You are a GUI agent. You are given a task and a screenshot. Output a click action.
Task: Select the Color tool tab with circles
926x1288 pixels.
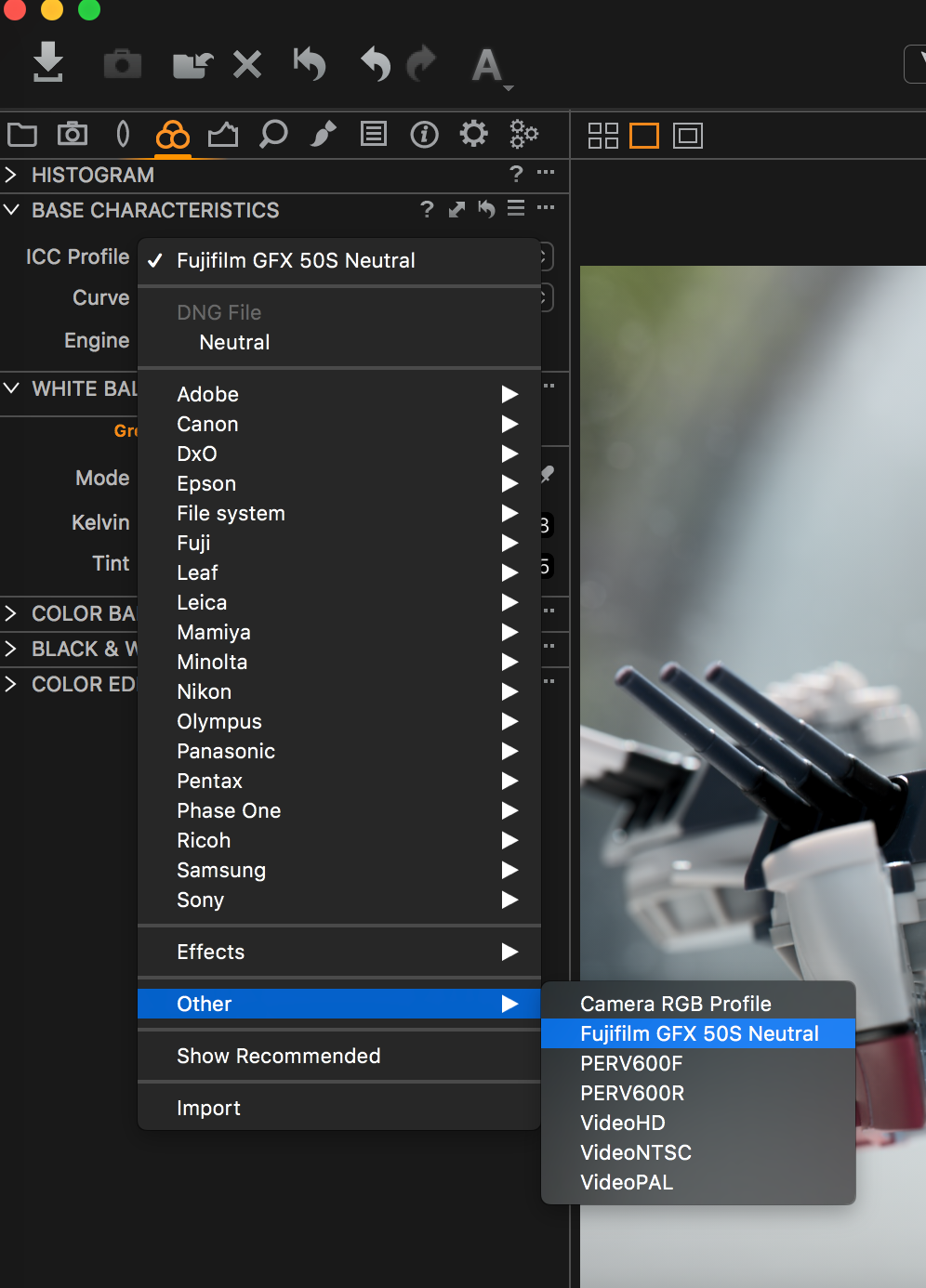pyautogui.click(x=173, y=136)
